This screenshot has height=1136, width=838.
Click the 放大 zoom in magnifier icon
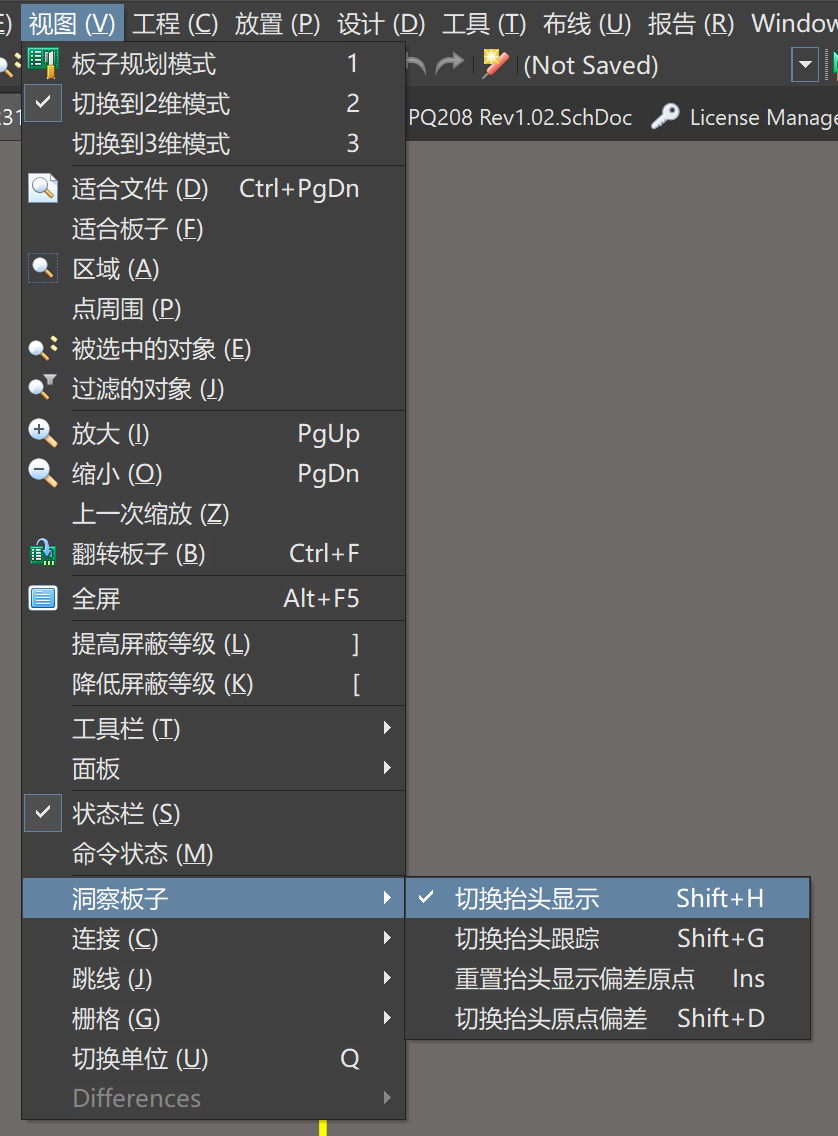[x=43, y=433]
